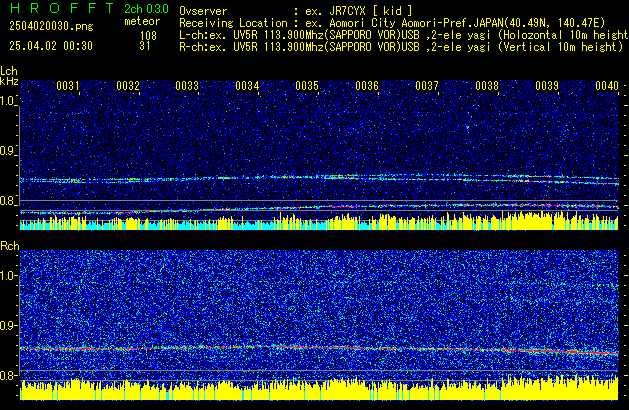Click the Lch channel label
This screenshot has width=629, height=410.
pyautogui.click(x=9, y=71)
